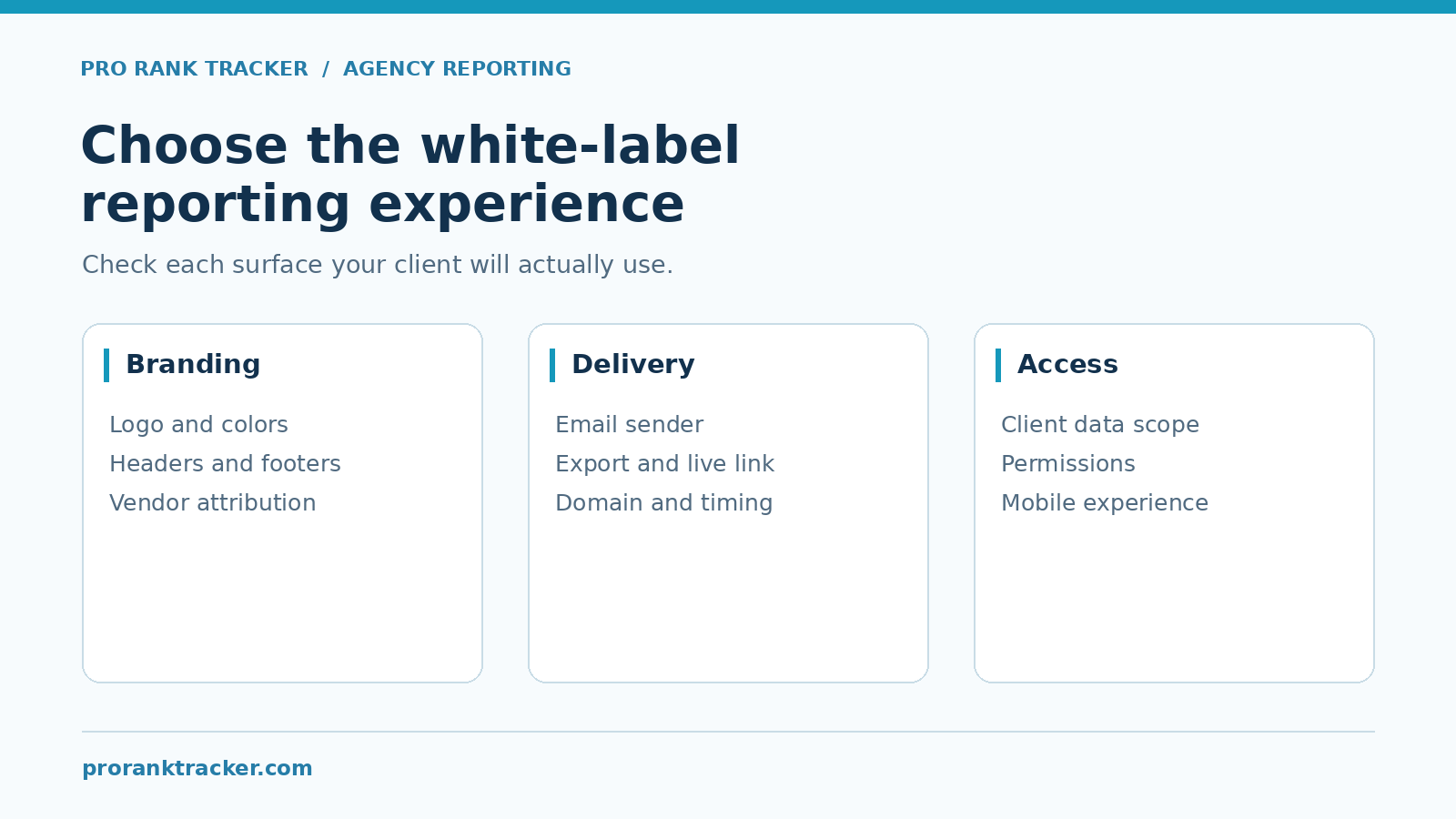The width and height of the screenshot is (1456, 819).
Task: Click the Branding card heading
Action: point(193,364)
